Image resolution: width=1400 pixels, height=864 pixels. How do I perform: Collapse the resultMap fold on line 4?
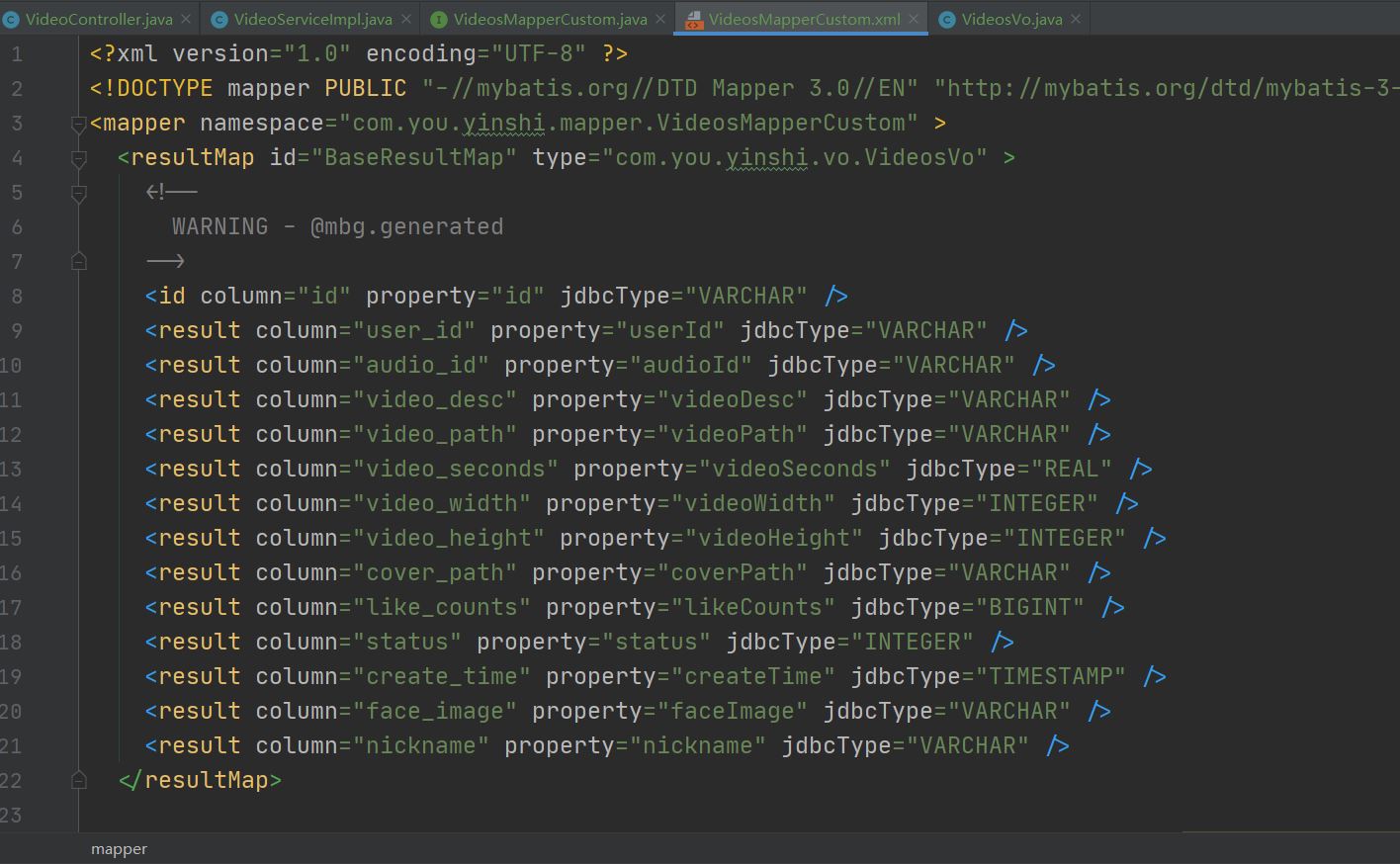click(79, 159)
